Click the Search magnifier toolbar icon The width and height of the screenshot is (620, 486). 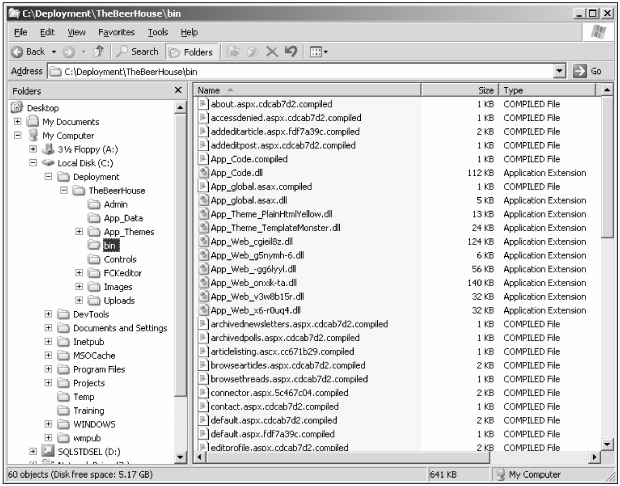pos(123,51)
